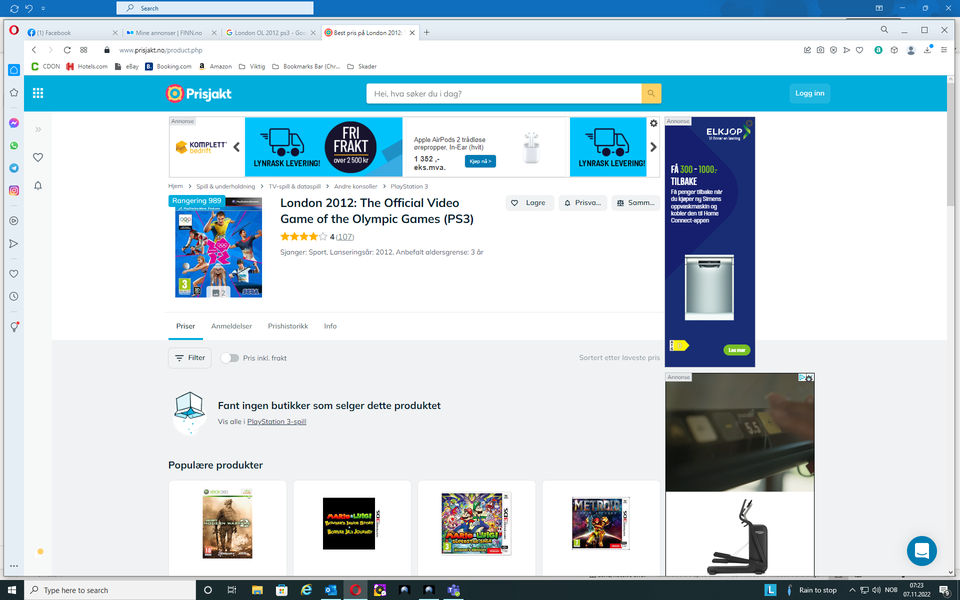
Task: Click Prisjakt search input field
Action: click(x=503, y=94)
